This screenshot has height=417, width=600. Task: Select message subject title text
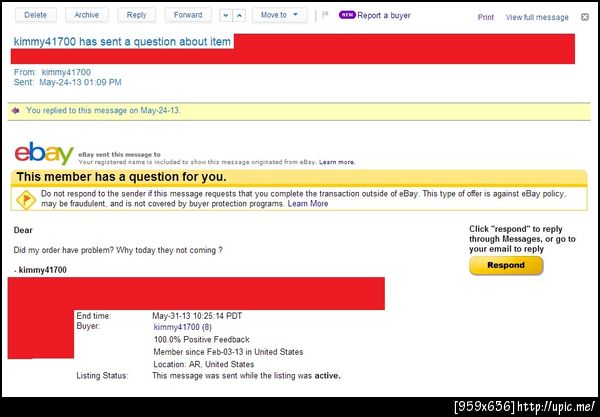click(x=122, y=42)
